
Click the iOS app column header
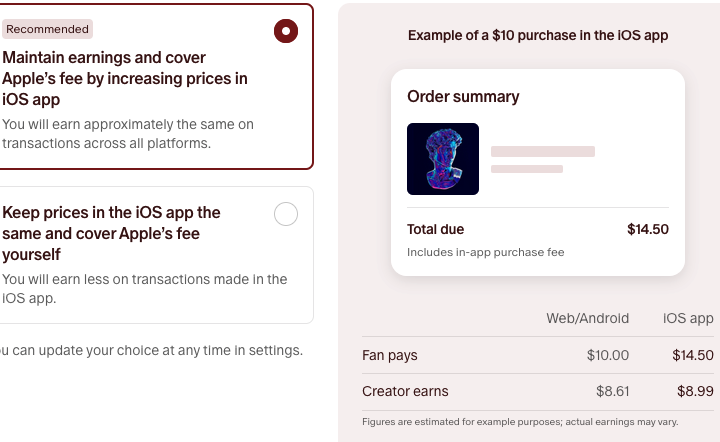point(688,318)
